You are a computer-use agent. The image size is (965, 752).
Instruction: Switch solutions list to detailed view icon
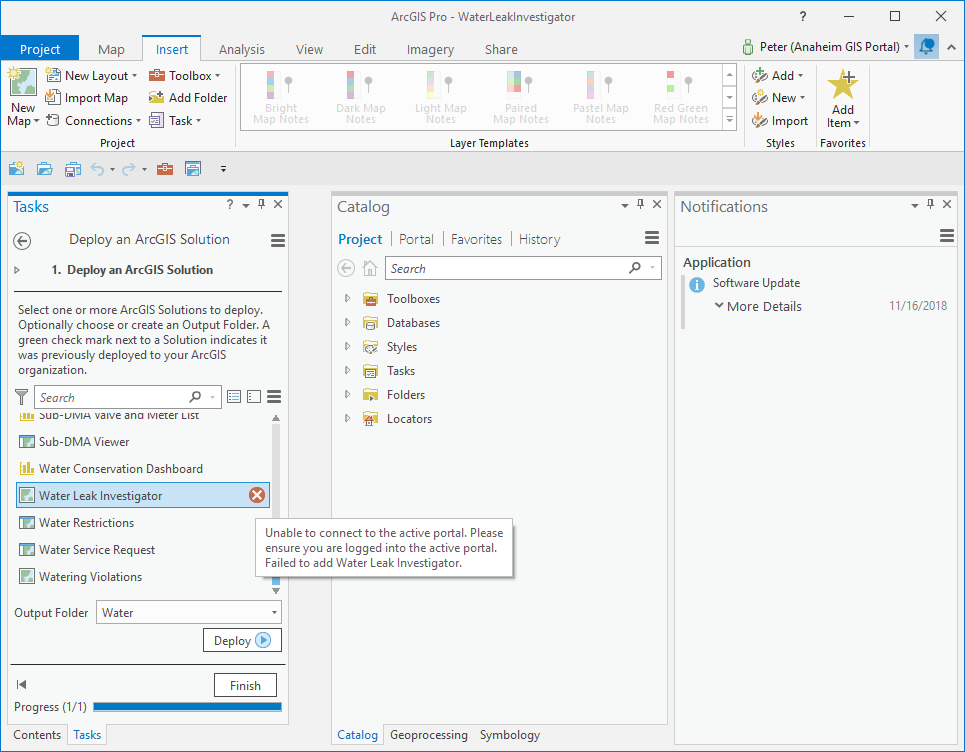tap(234, 396)
